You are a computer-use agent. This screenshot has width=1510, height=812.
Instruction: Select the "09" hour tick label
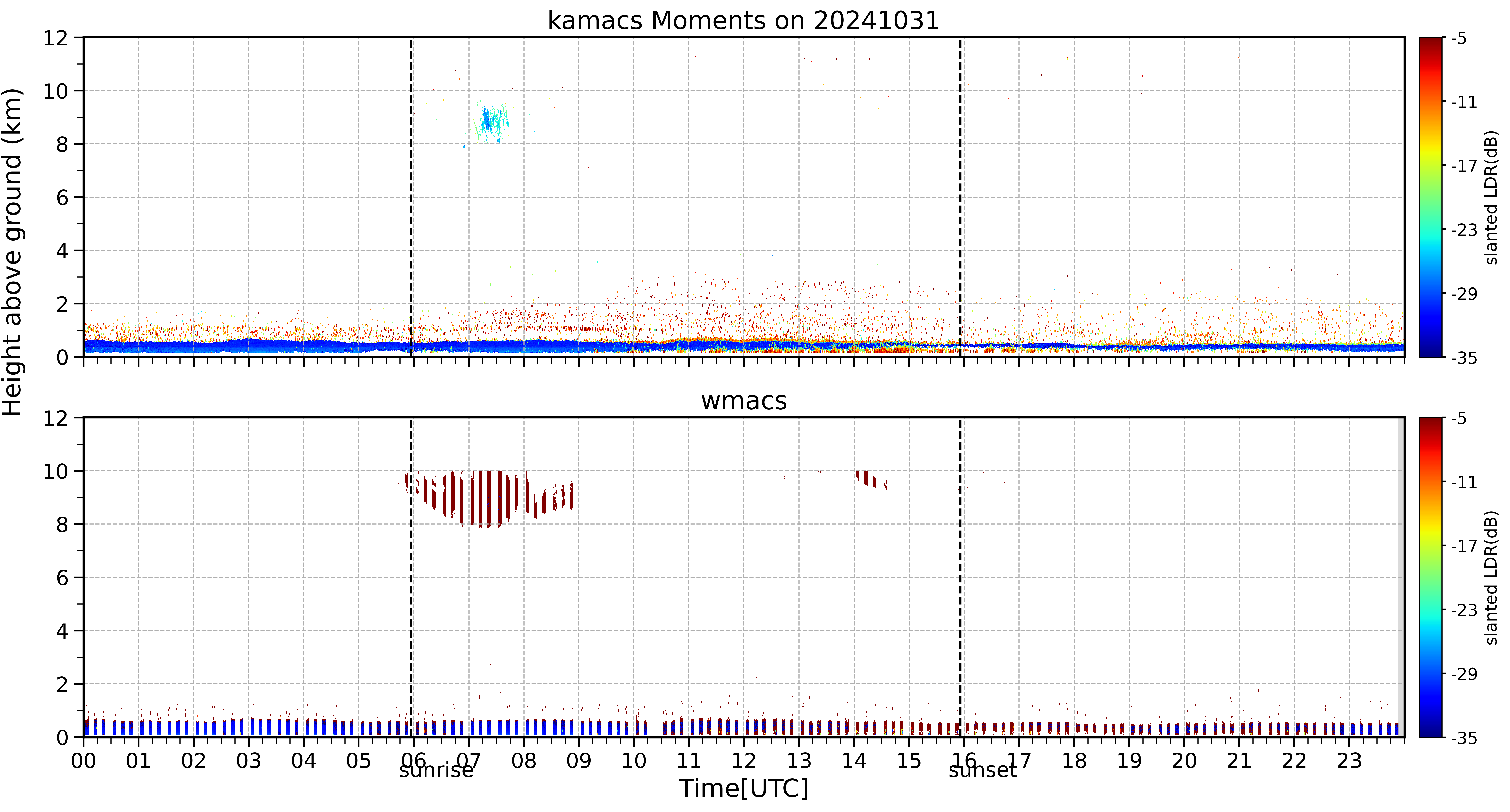click(x=579, y=761)
